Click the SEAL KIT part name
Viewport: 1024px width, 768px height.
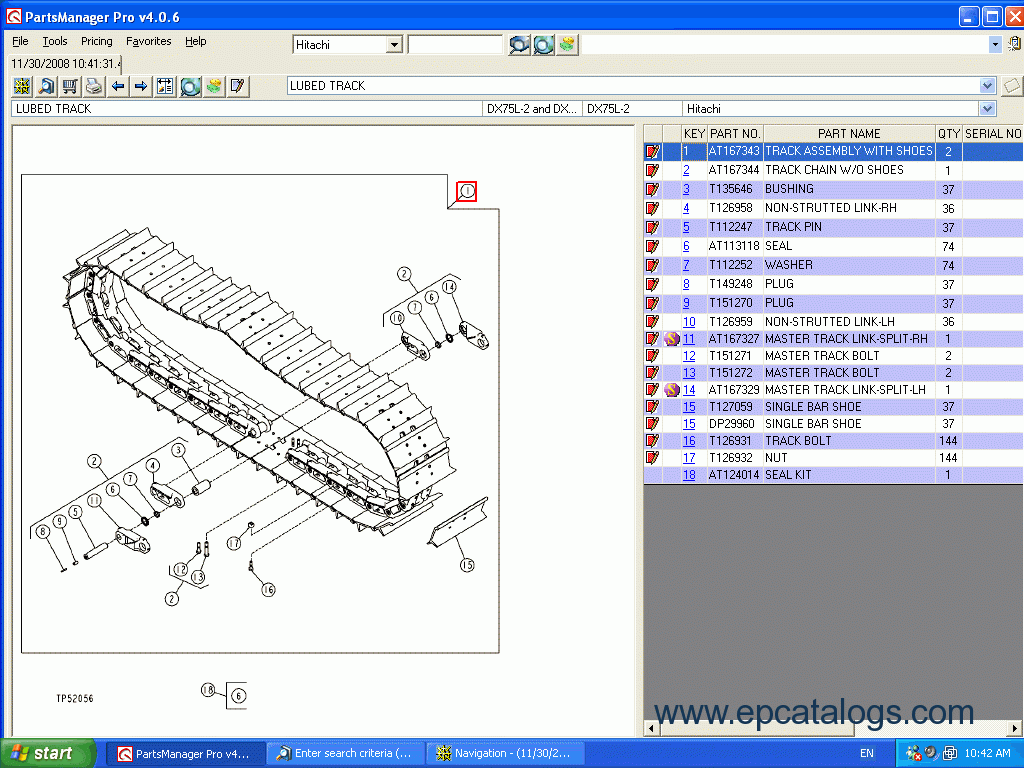[x=788, y=475]
